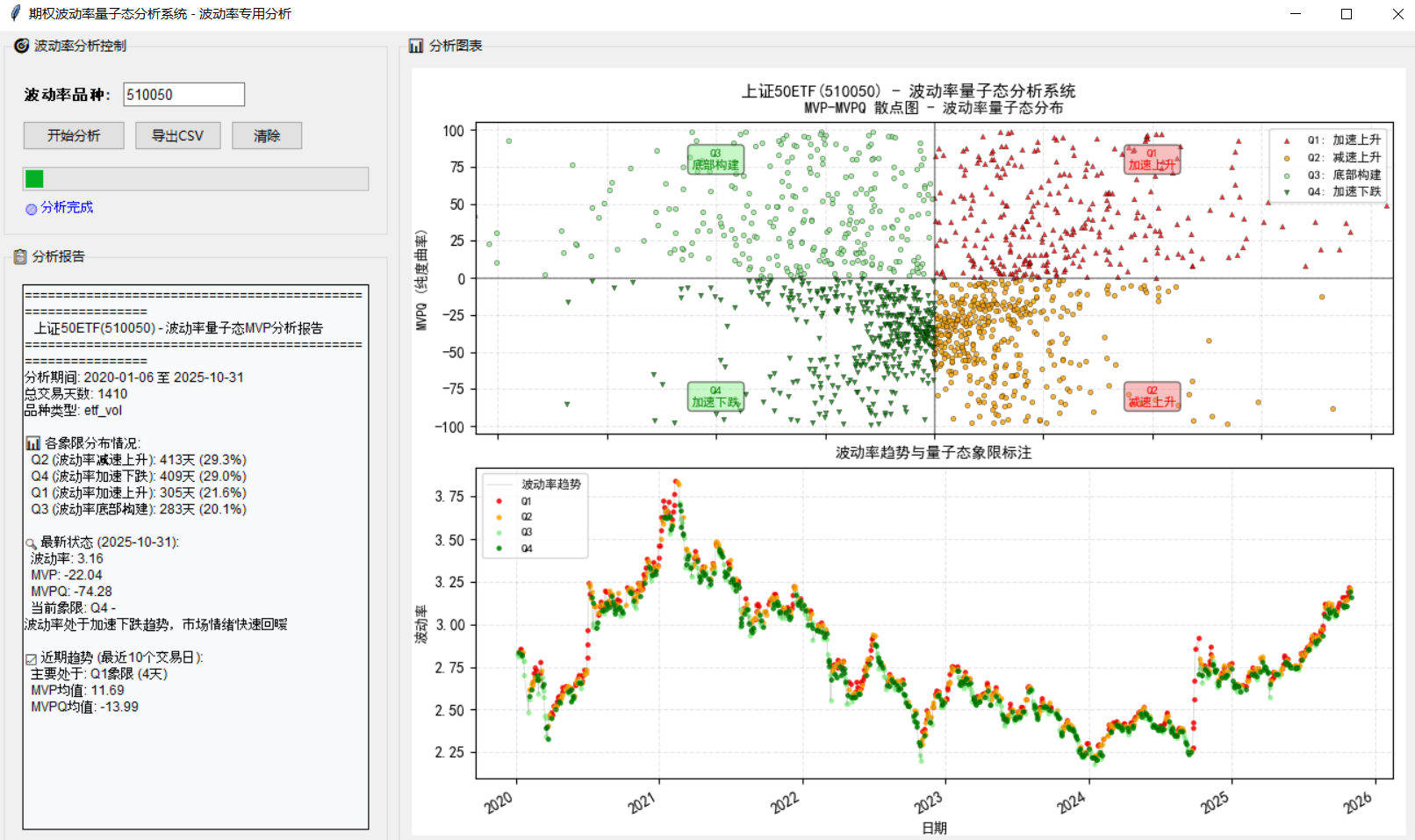Click the chart icon before 各象限分布情况
The image size is (1415, 840).
[33, 443]
